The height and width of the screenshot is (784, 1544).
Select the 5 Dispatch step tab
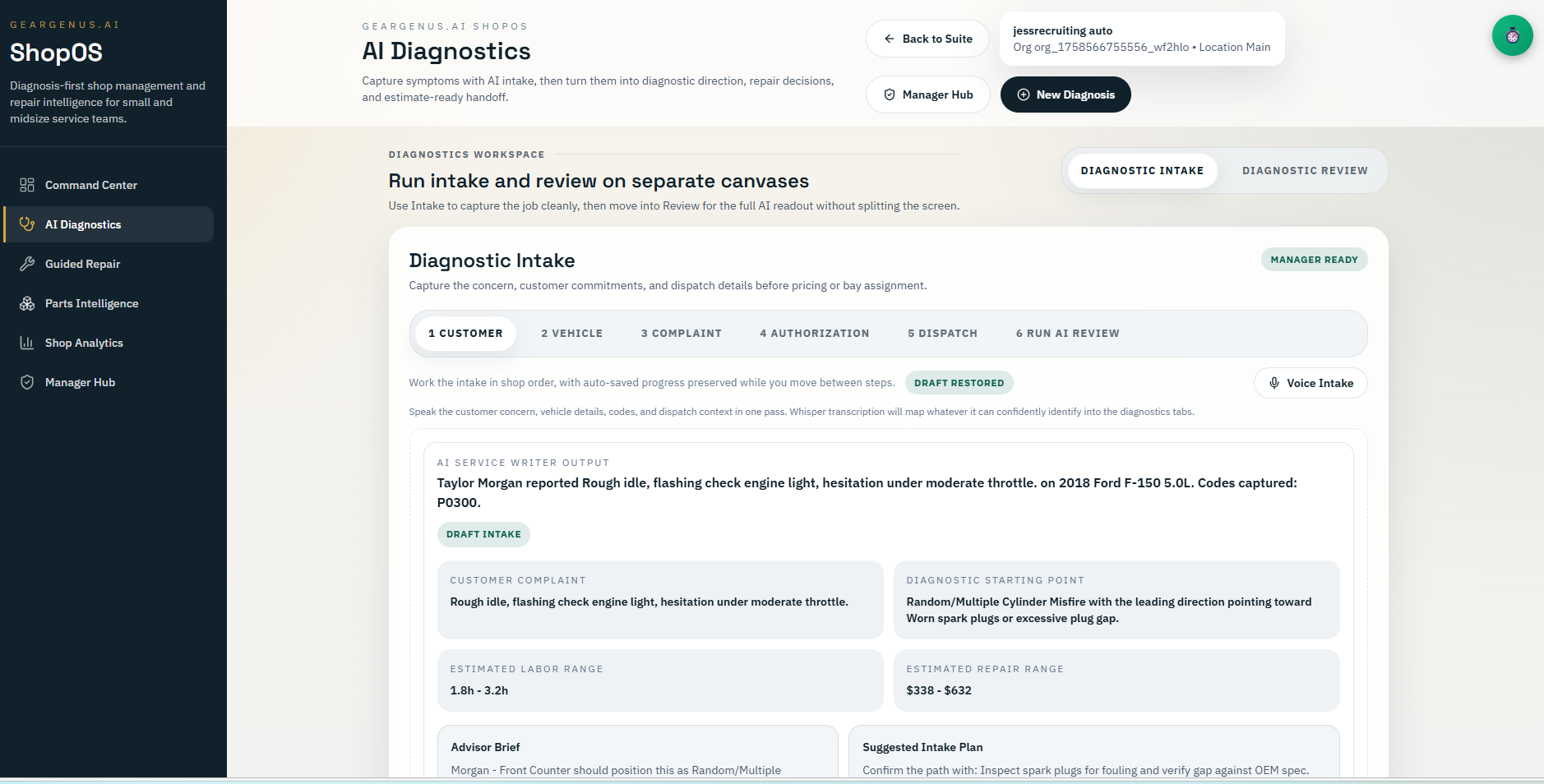(942, 334)
